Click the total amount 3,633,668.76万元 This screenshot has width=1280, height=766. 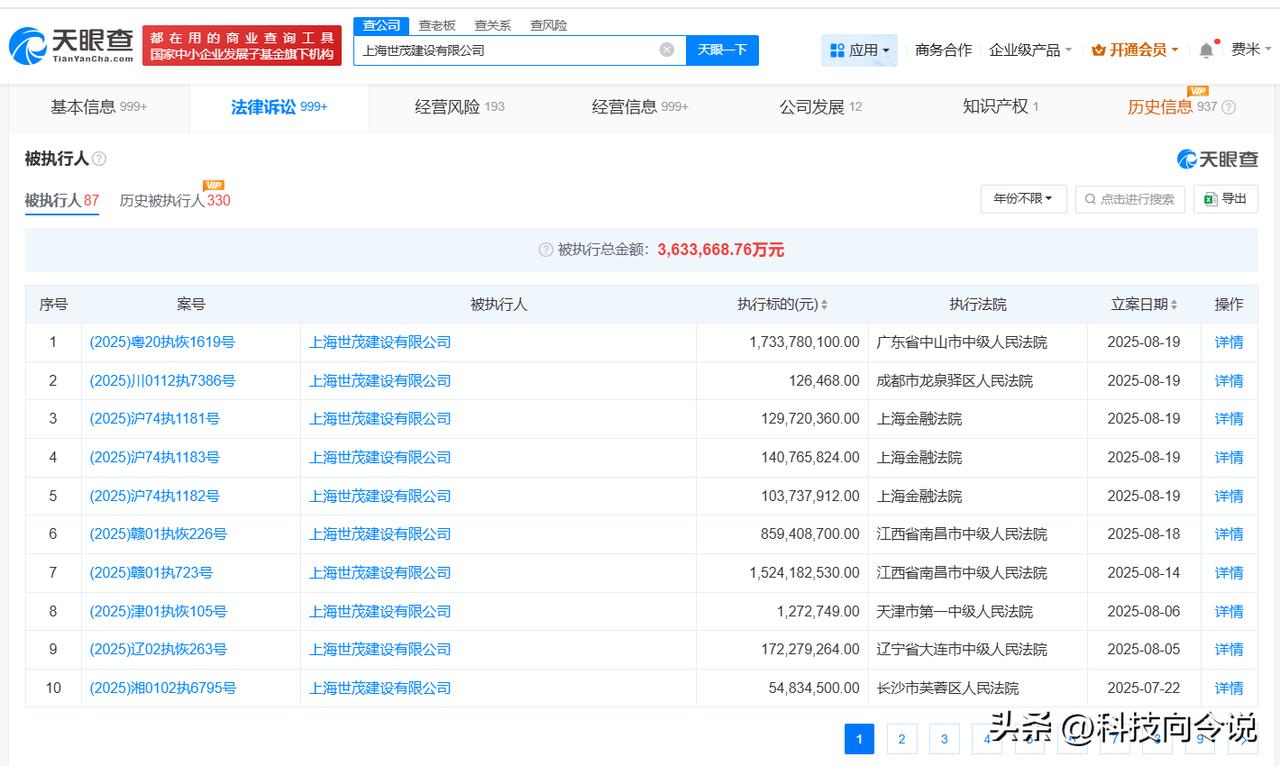click(721, 250)
